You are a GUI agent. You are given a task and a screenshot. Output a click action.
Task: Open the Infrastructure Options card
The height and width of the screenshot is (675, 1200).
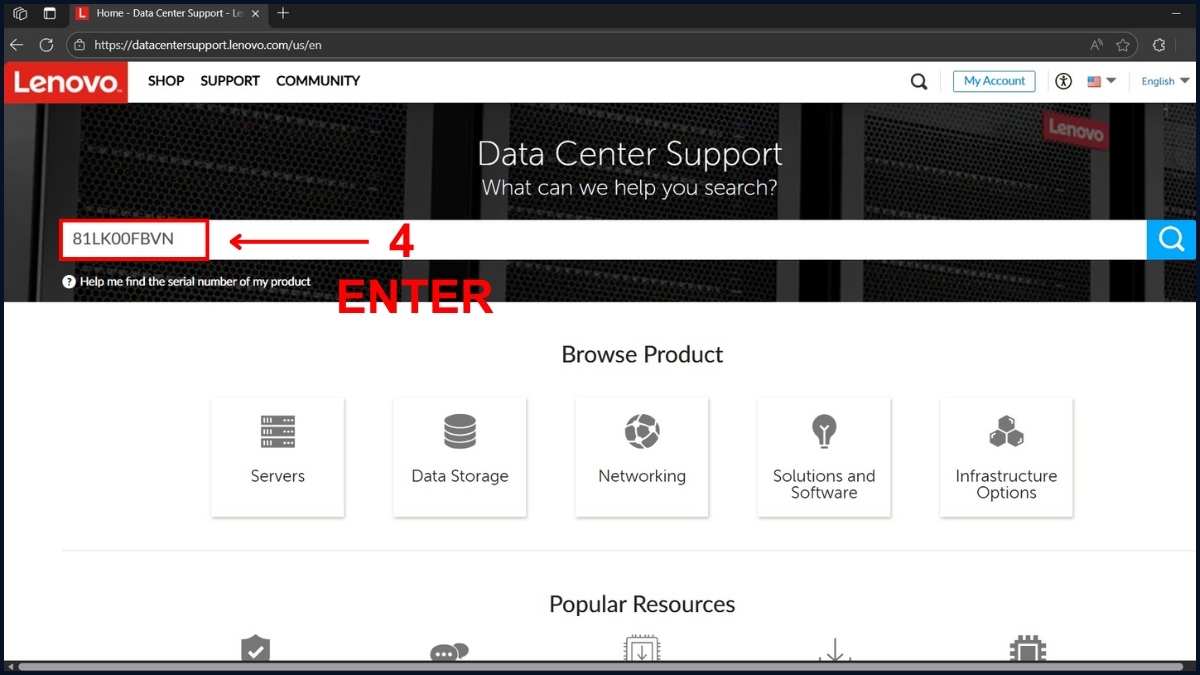(1006, 457)
